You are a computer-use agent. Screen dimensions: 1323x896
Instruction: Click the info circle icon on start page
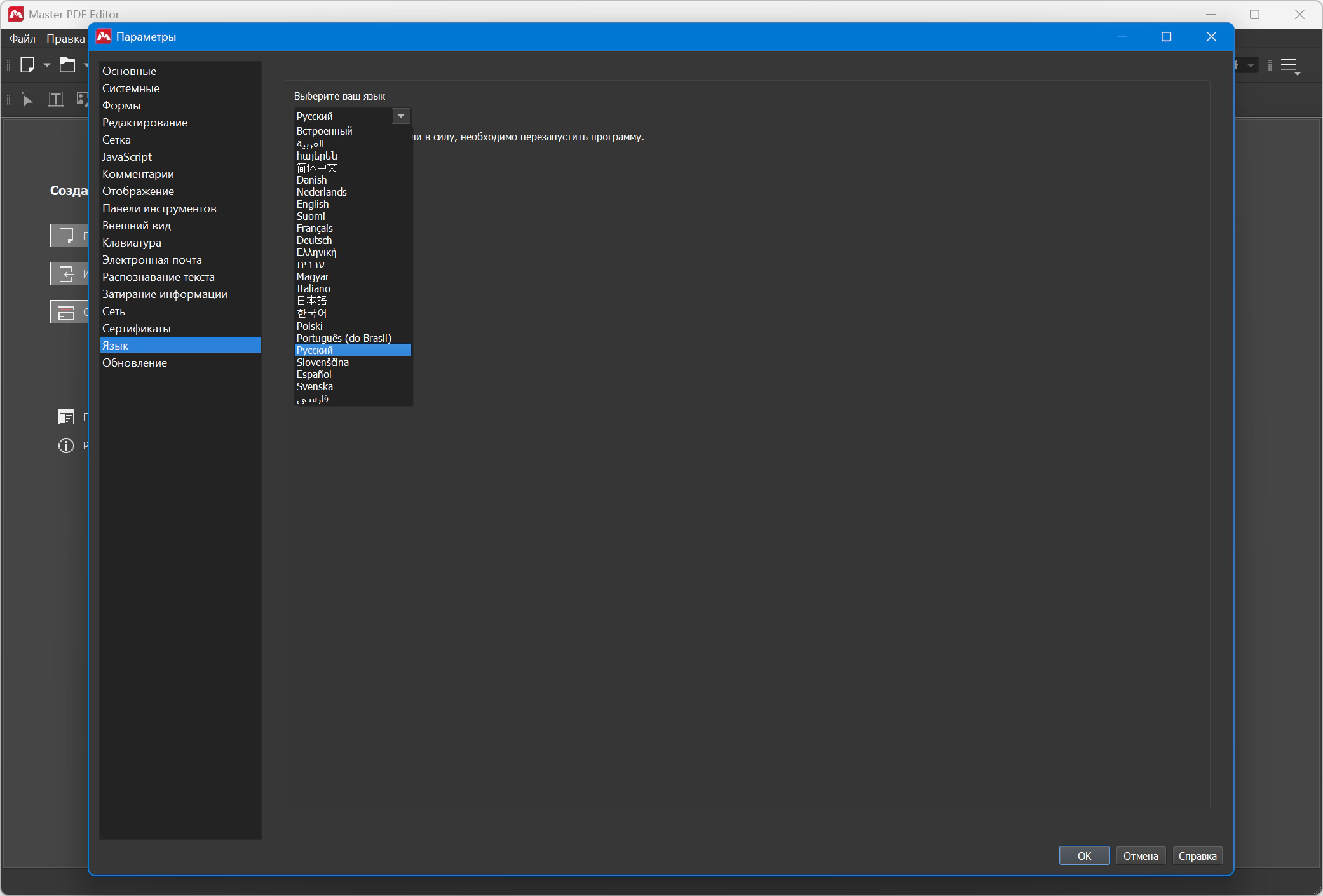point(66,445)
